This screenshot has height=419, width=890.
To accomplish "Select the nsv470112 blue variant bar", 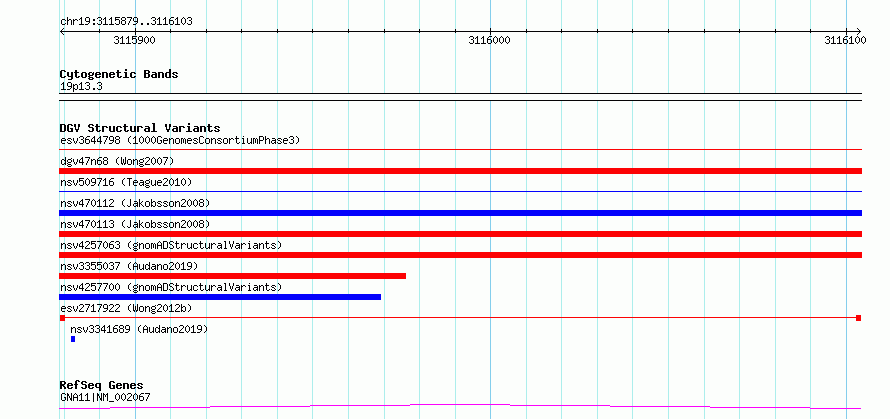I will point(460,213).
